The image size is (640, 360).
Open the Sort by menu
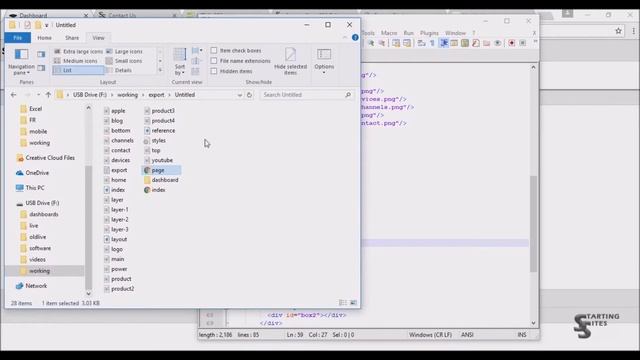pos(180,62)
